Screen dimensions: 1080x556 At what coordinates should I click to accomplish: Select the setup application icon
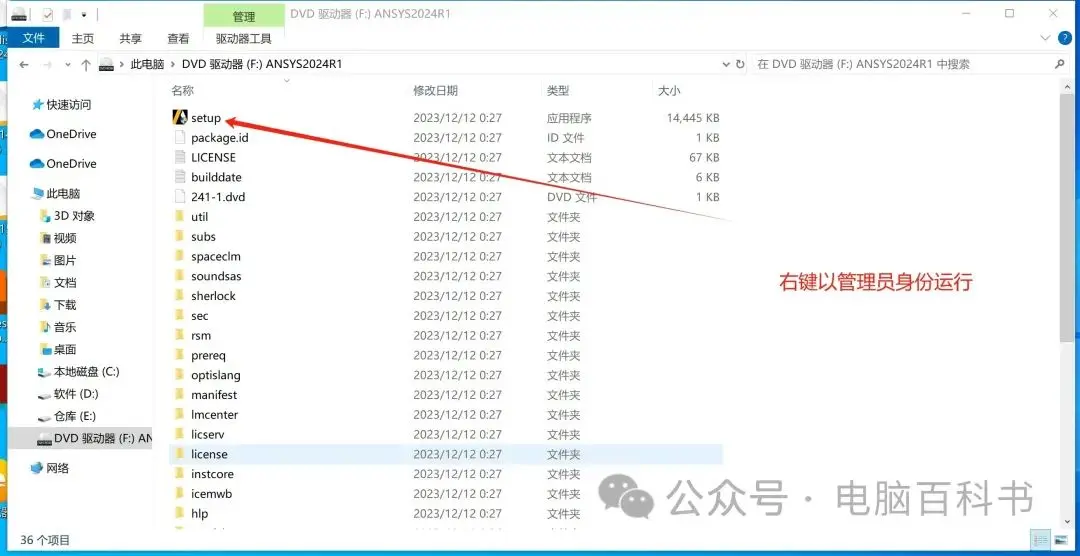[x=180, y=118]
